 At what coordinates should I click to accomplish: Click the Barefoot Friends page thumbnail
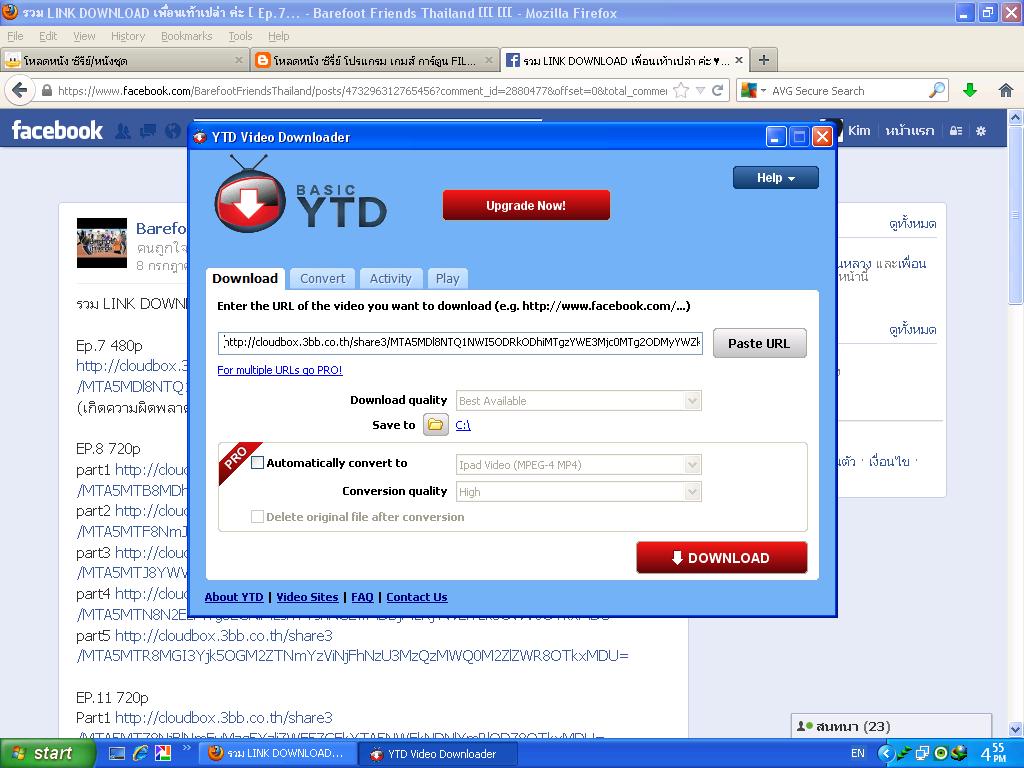tap(102, 243)
